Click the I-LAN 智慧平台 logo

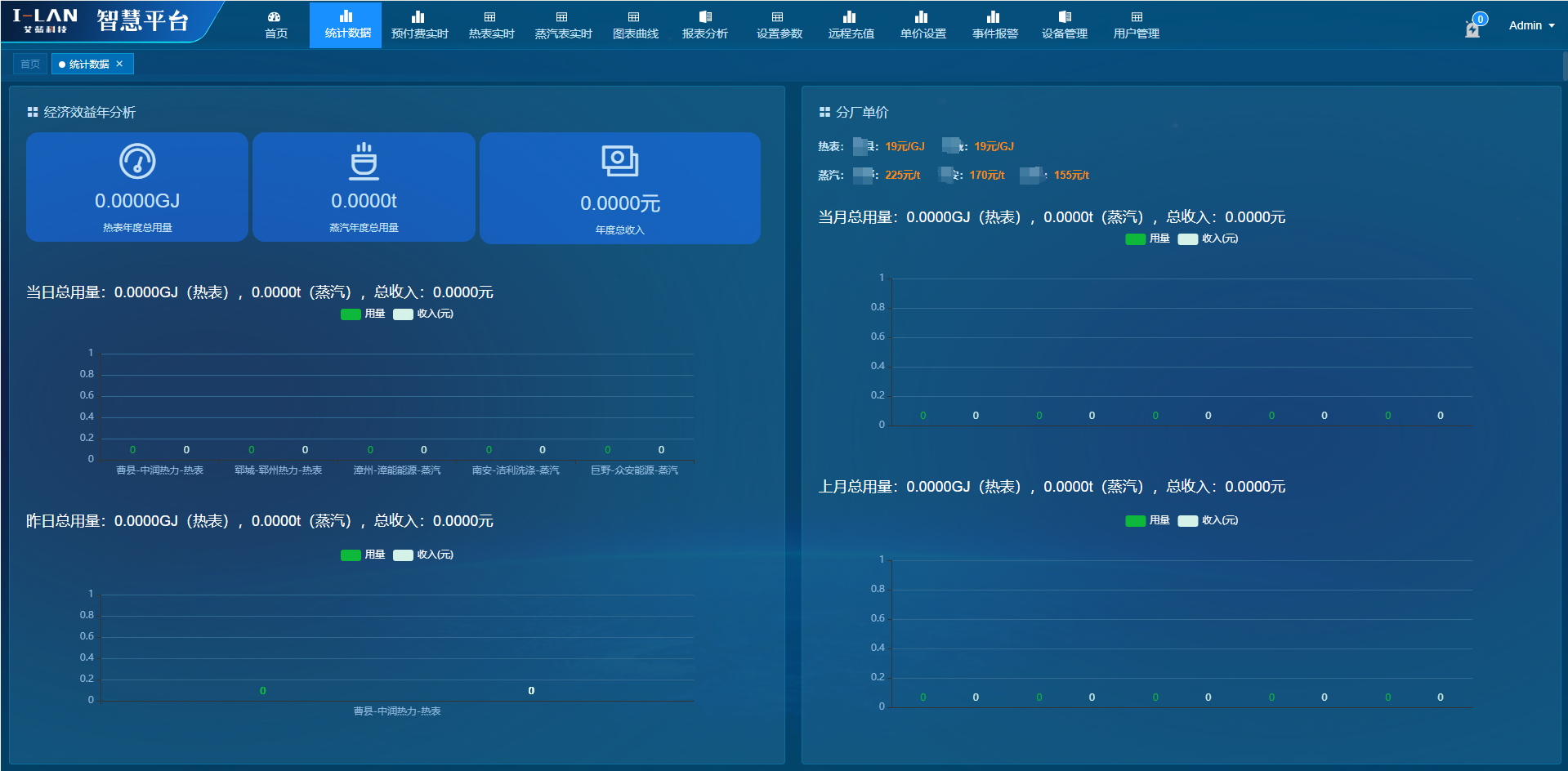click(102, 21)
